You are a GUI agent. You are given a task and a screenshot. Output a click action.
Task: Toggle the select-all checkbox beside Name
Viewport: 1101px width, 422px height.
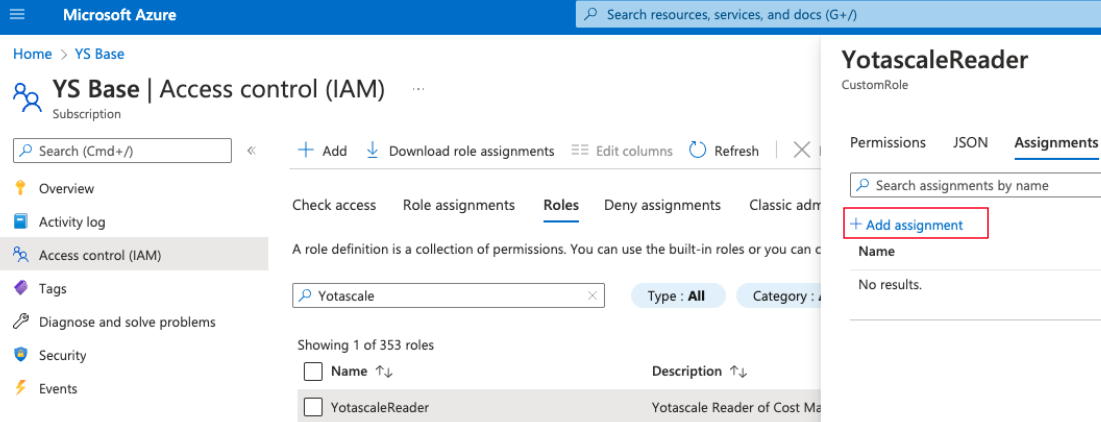313,371
